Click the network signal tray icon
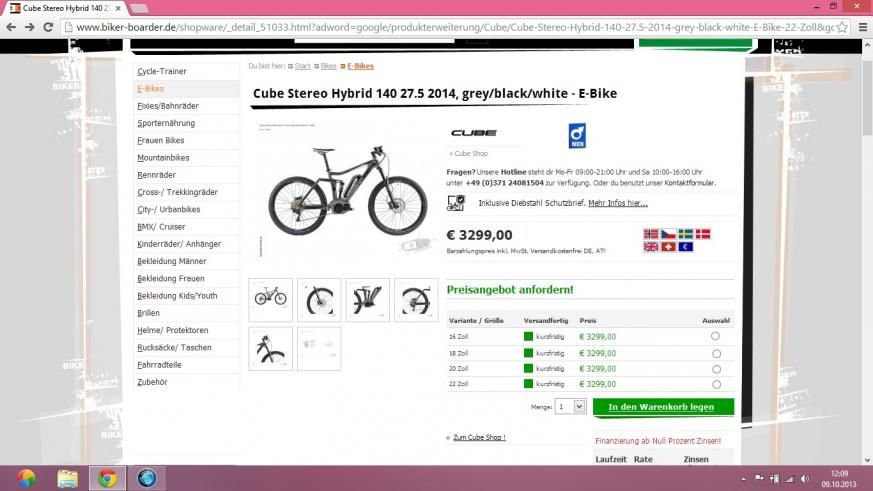 789,479
